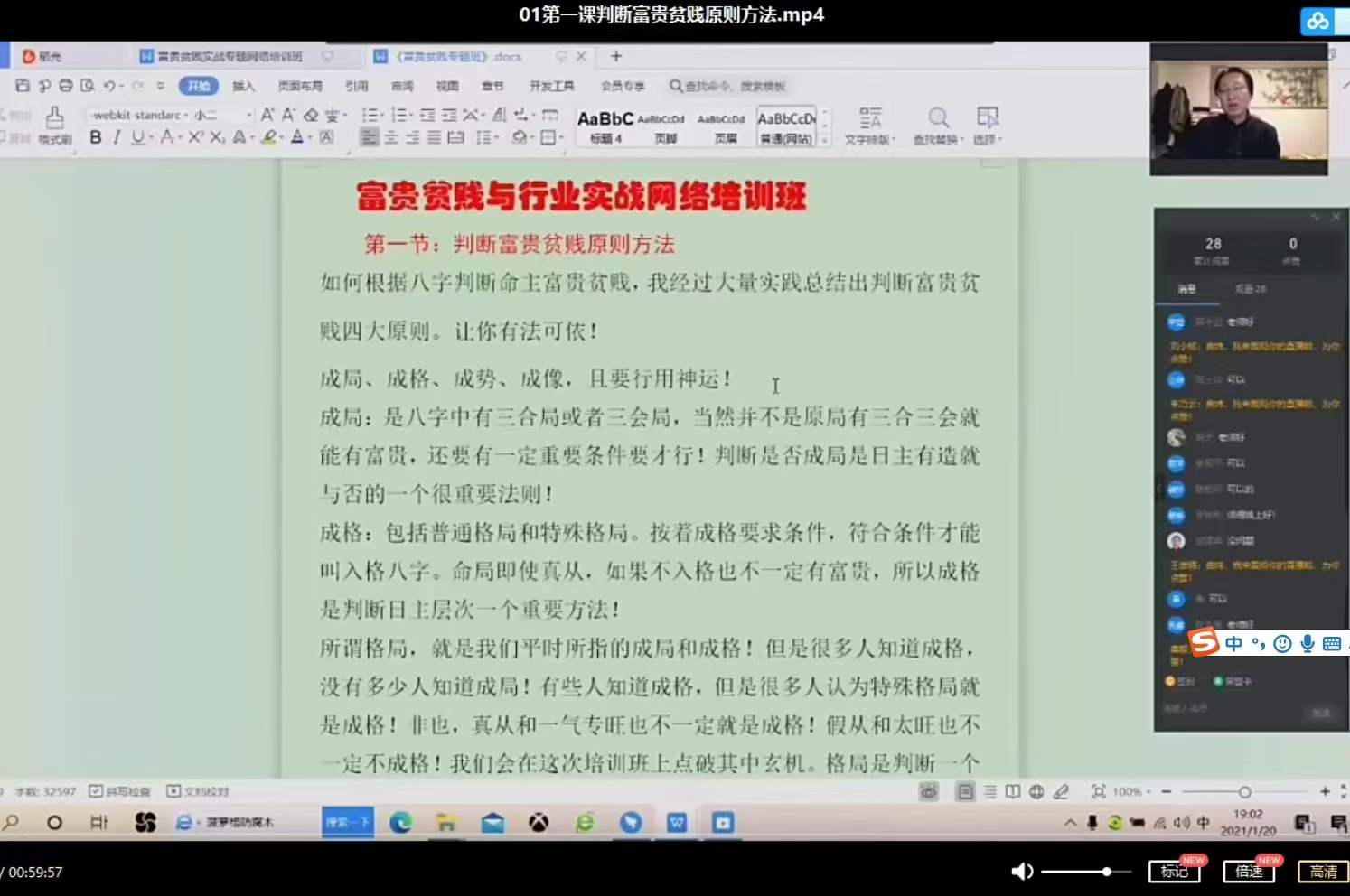
Task: Expand the styles gallery list
Action: click(824, 139)
